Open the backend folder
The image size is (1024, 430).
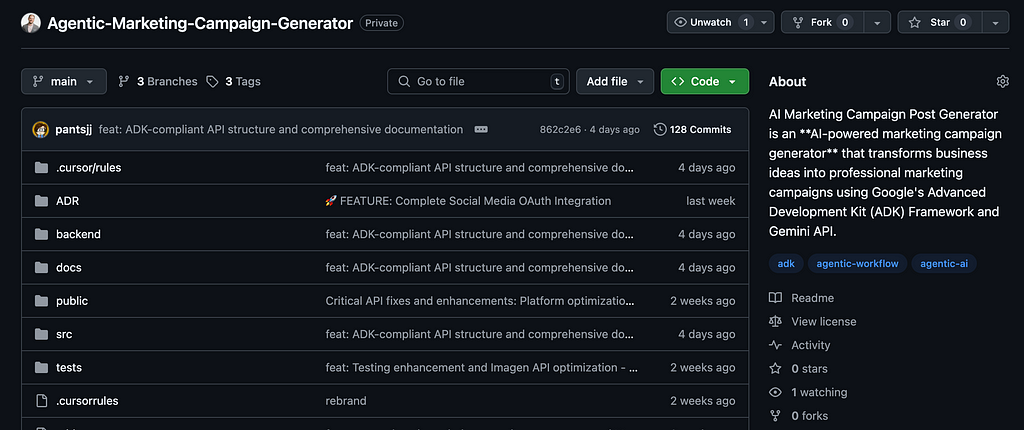[x=78, y=234]
